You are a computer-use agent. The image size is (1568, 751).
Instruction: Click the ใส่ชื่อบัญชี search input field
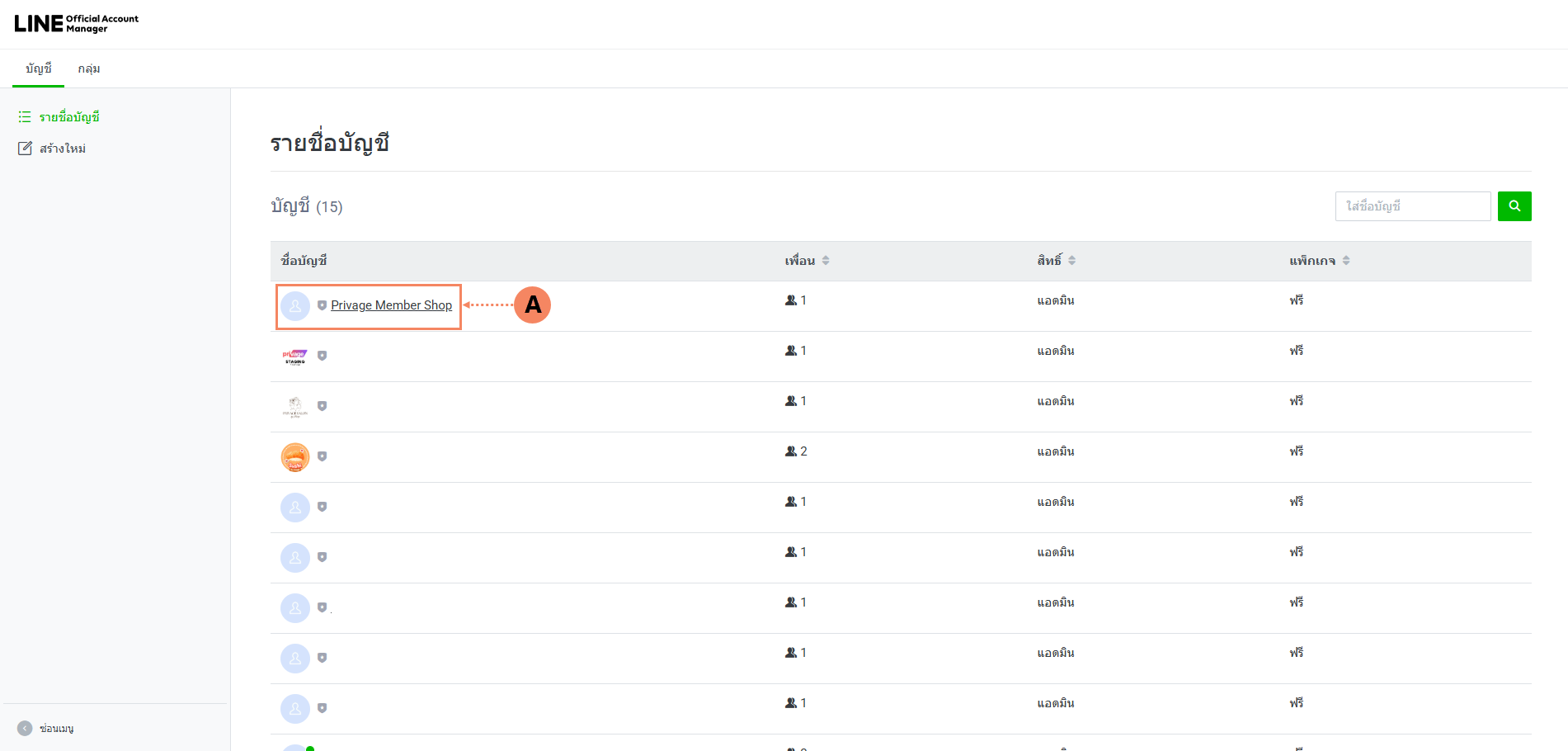pyautogui.click(x=1412, y=206)
